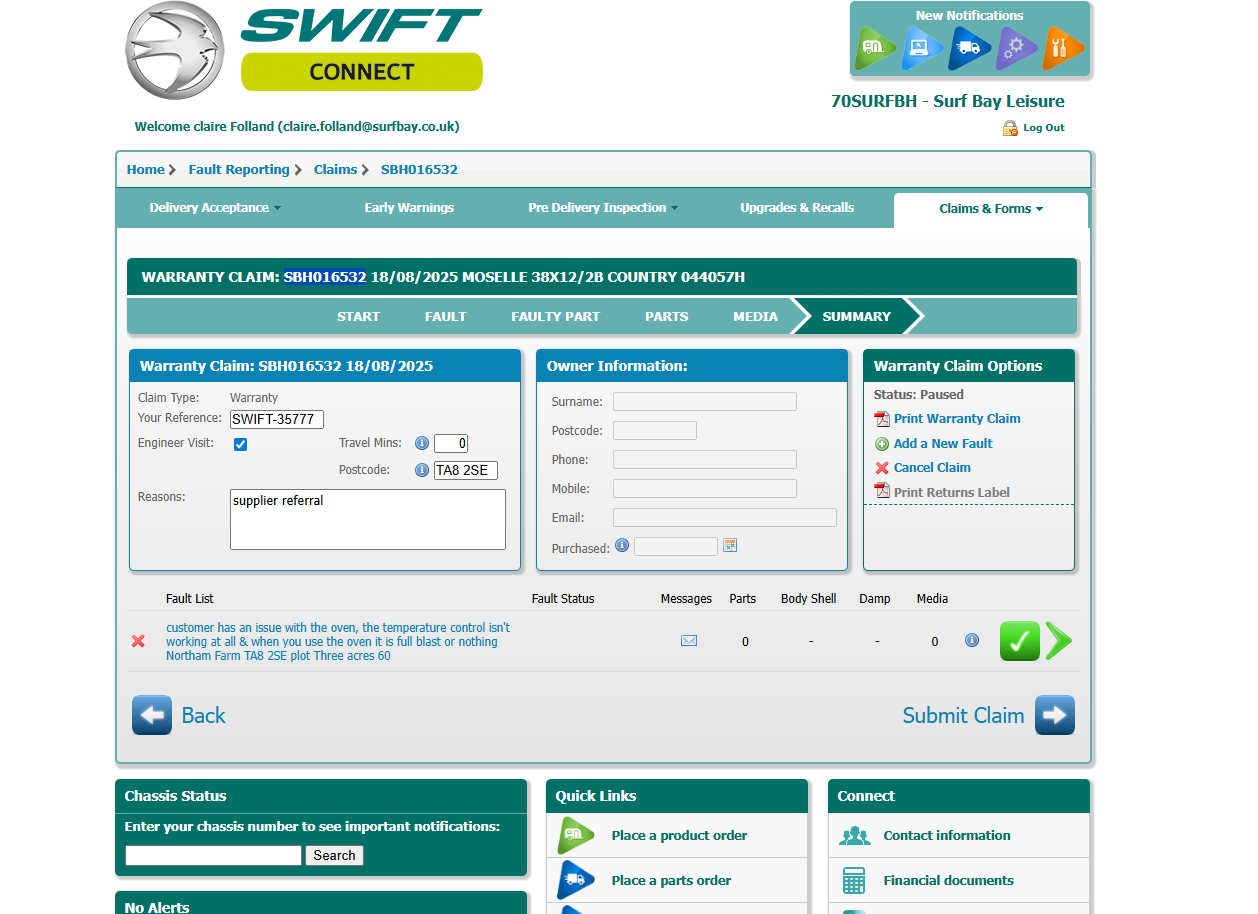1258x914 pixels.
Task: Open the blue delivery truck notification icon
Action: [968, 47]
